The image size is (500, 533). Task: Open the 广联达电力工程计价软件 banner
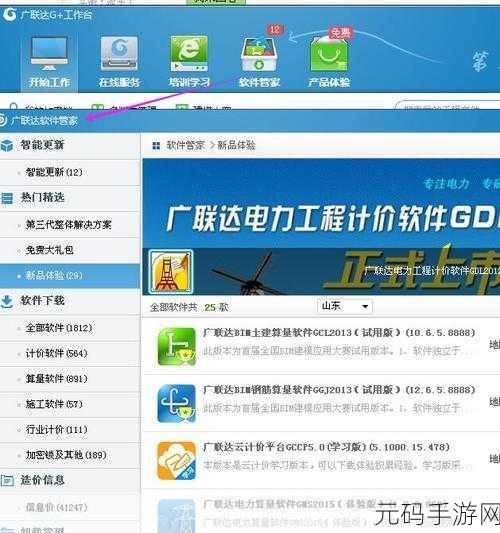pyautogui.click(x=321, y=227)
